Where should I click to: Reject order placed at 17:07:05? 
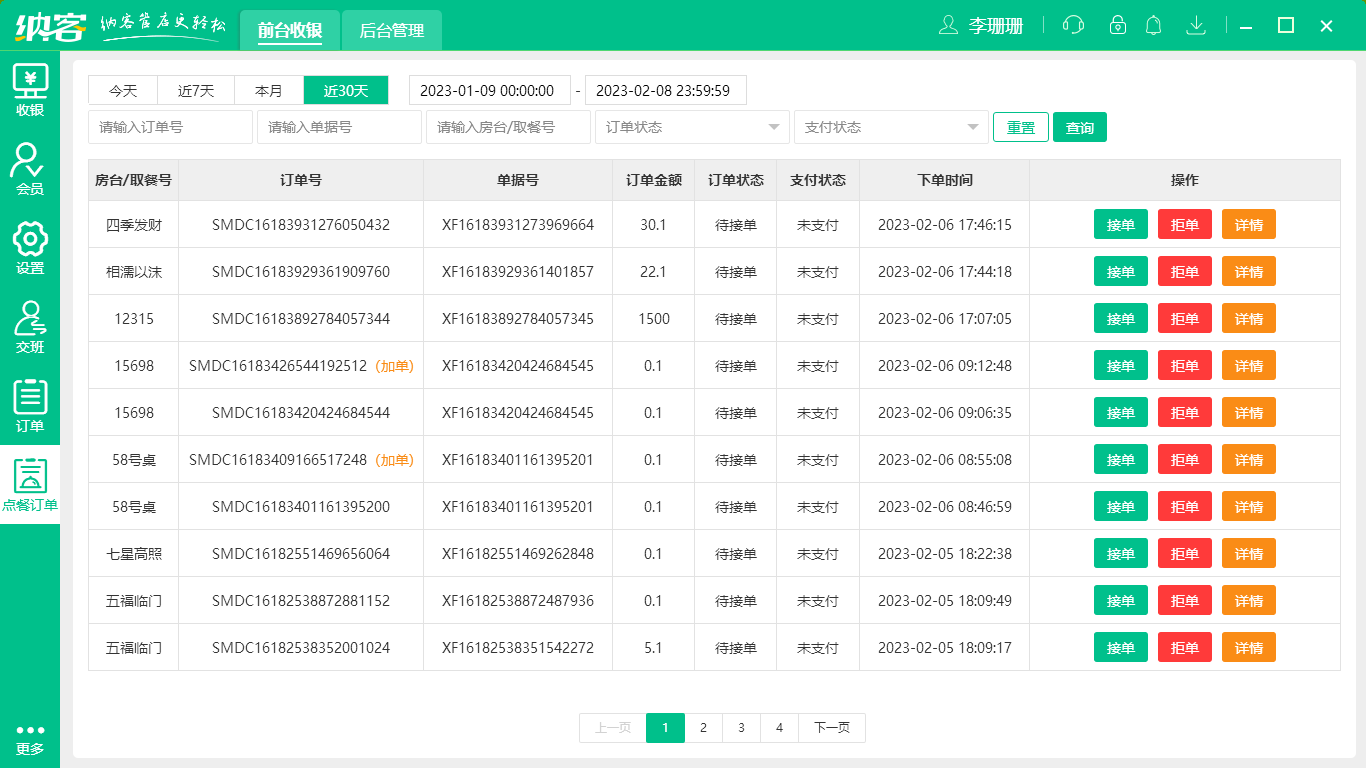point(1185,319)
